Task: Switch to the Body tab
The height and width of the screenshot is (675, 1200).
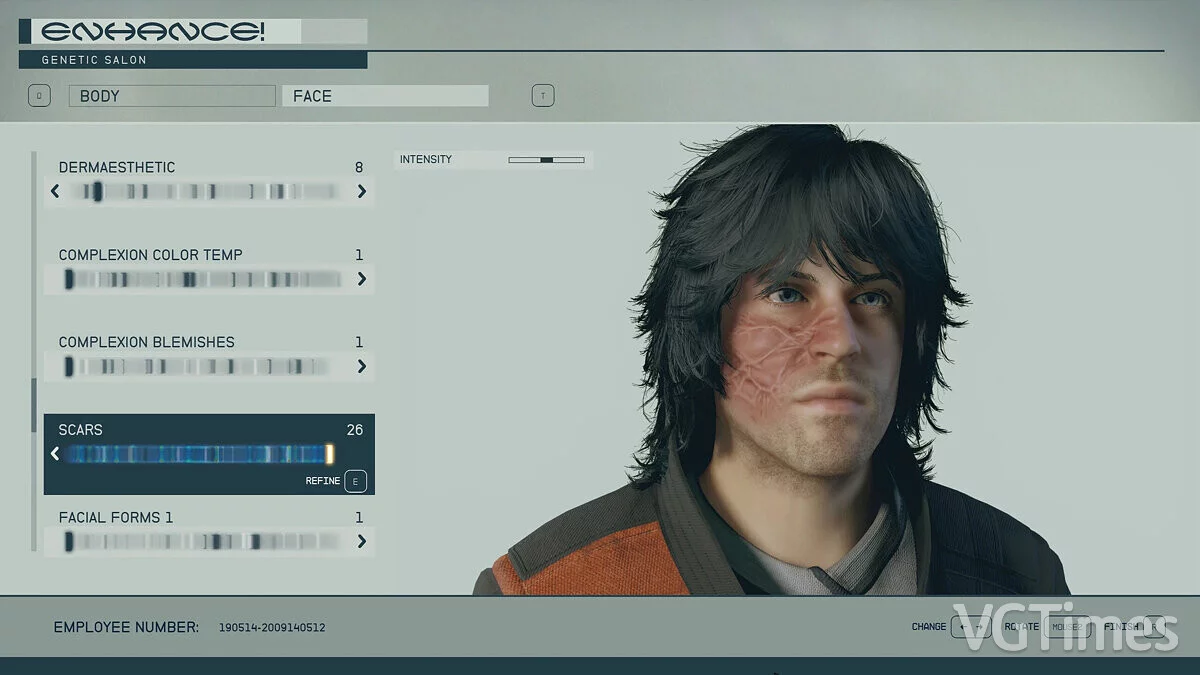Action: [171, 96]
